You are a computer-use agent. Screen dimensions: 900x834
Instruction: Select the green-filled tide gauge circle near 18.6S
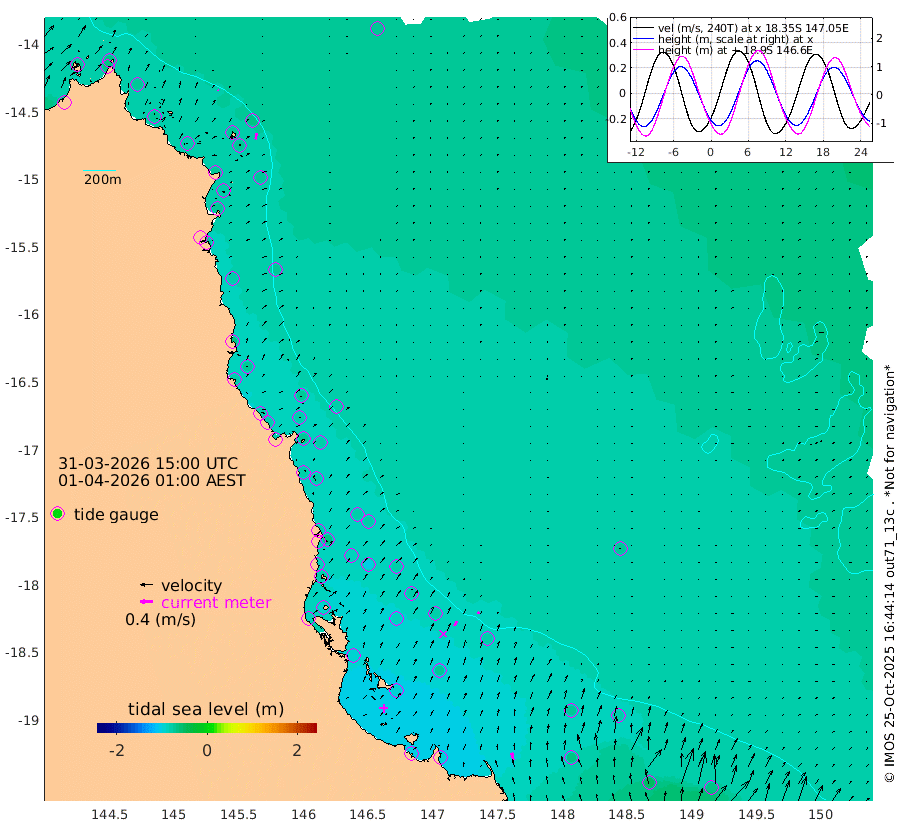(x=439, y=670)
